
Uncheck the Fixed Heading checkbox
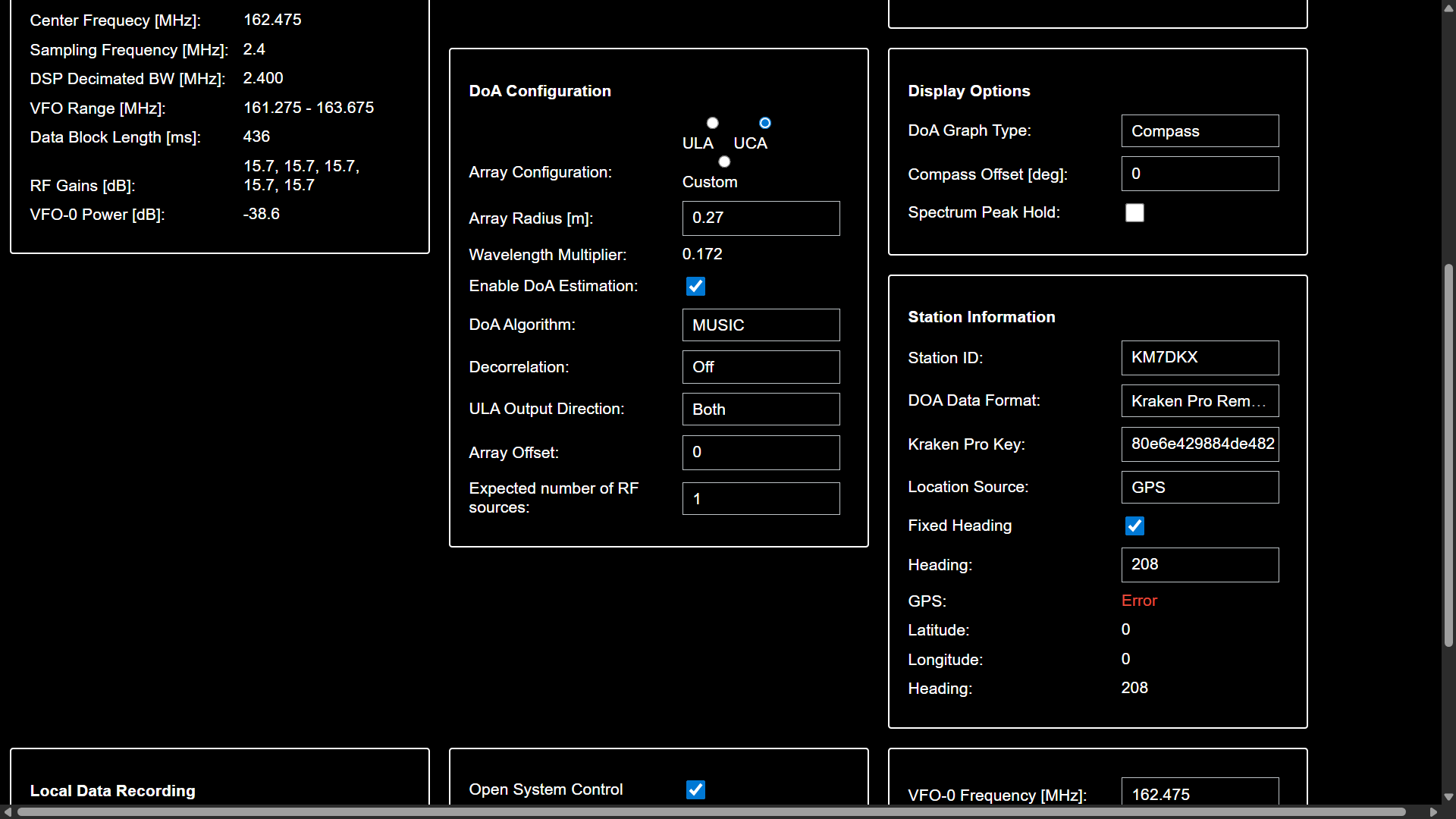[1134, 526]
